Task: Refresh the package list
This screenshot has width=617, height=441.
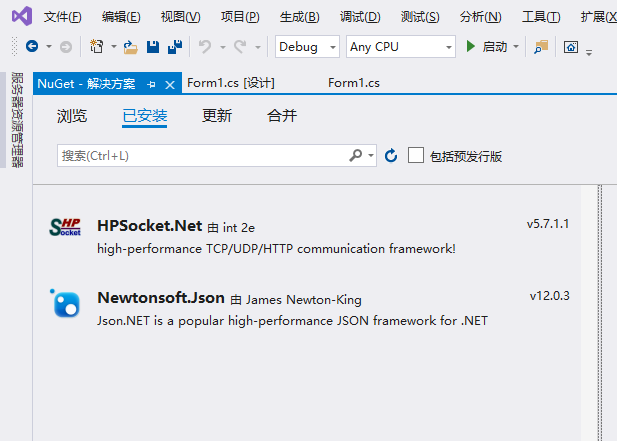Action: 391,155
